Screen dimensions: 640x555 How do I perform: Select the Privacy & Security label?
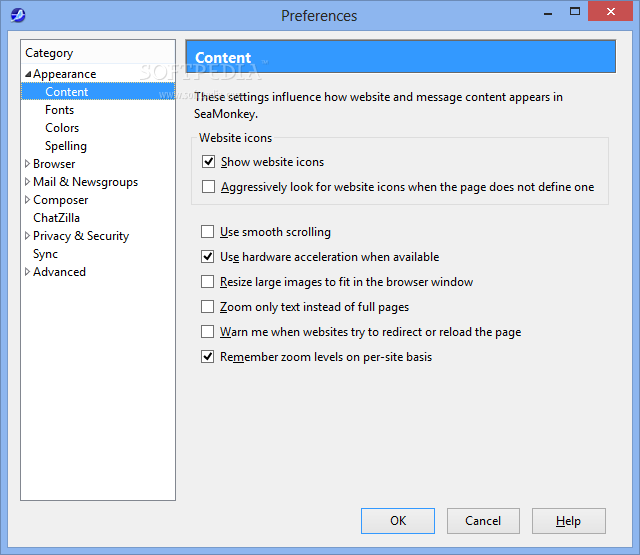pyautogui.click(x=81, y=236)
